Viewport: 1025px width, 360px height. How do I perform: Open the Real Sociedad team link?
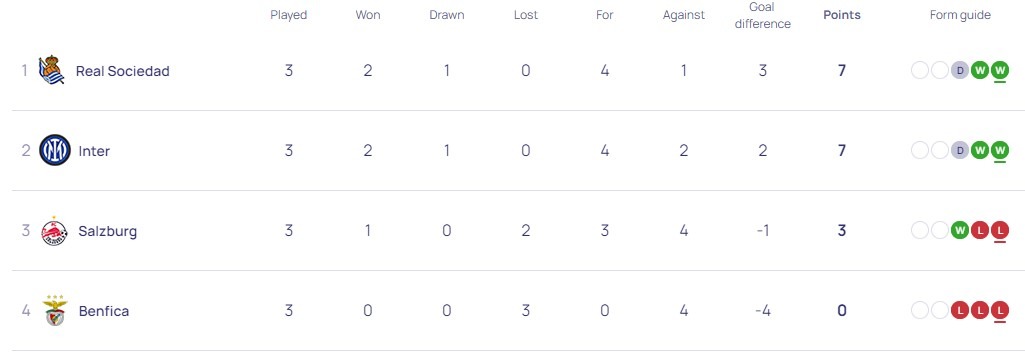coord(123,71)
